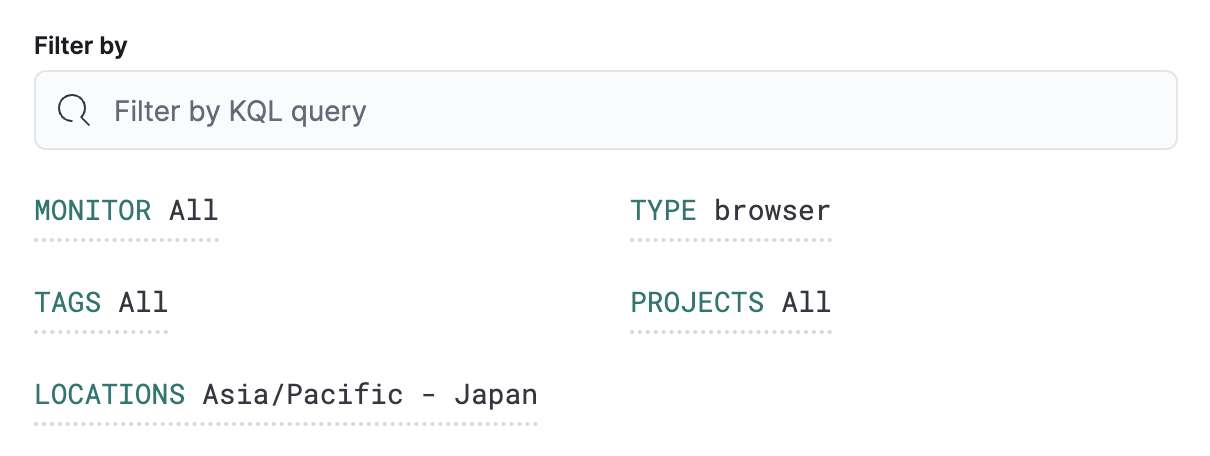Select the All value next to TAGS
The width and height of the screenshot is (1210, 456).
click(x=143, y=303)
